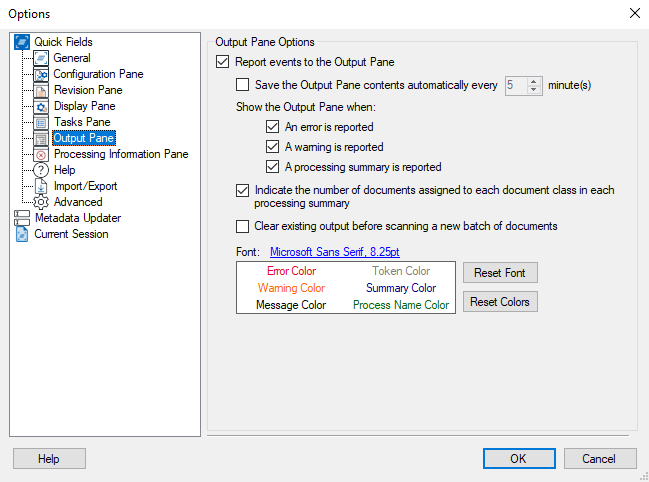Viewport: 649px width, 482px height.
Task: Click the auto-save minutes input field
Action: coord(516,85)
